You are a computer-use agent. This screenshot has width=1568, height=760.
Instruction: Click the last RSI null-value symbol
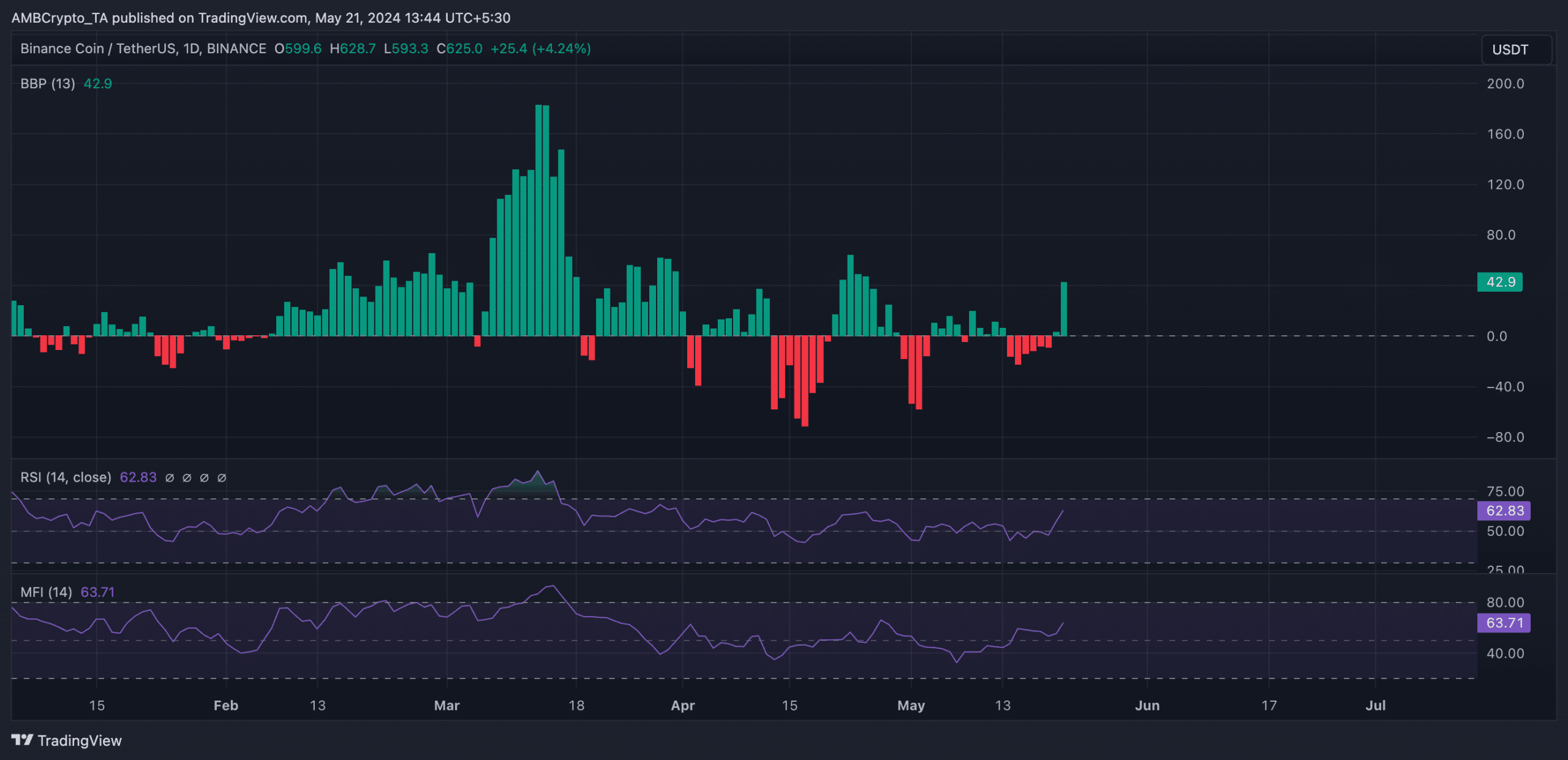(222, 477)
